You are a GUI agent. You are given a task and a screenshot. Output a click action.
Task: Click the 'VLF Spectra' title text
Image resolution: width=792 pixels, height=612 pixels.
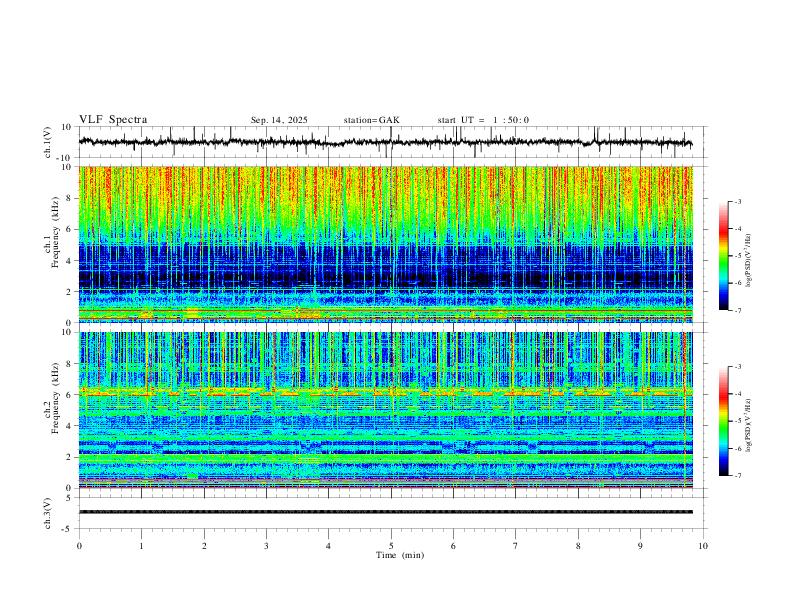[x=113, y=120]
